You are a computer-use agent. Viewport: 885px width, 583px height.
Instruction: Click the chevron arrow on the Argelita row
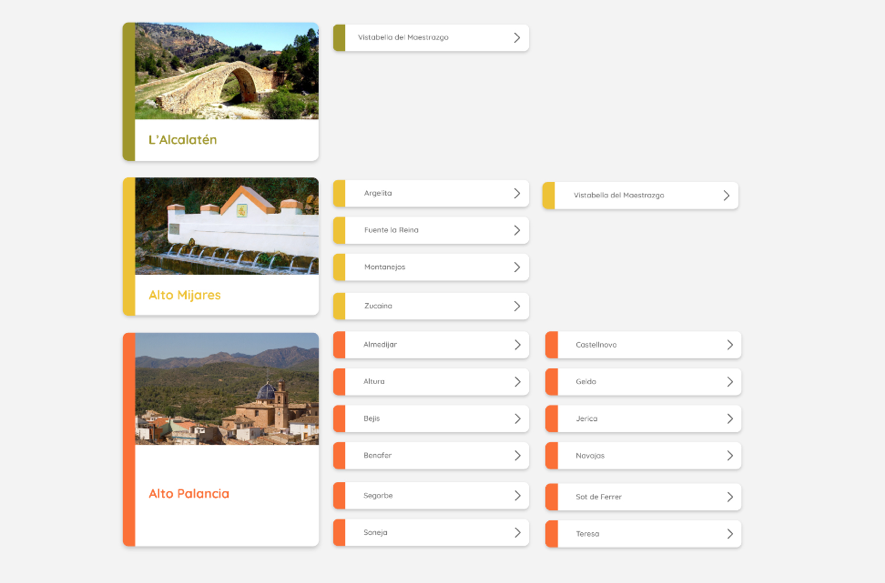pyautogui.click(x=517, y=194)
